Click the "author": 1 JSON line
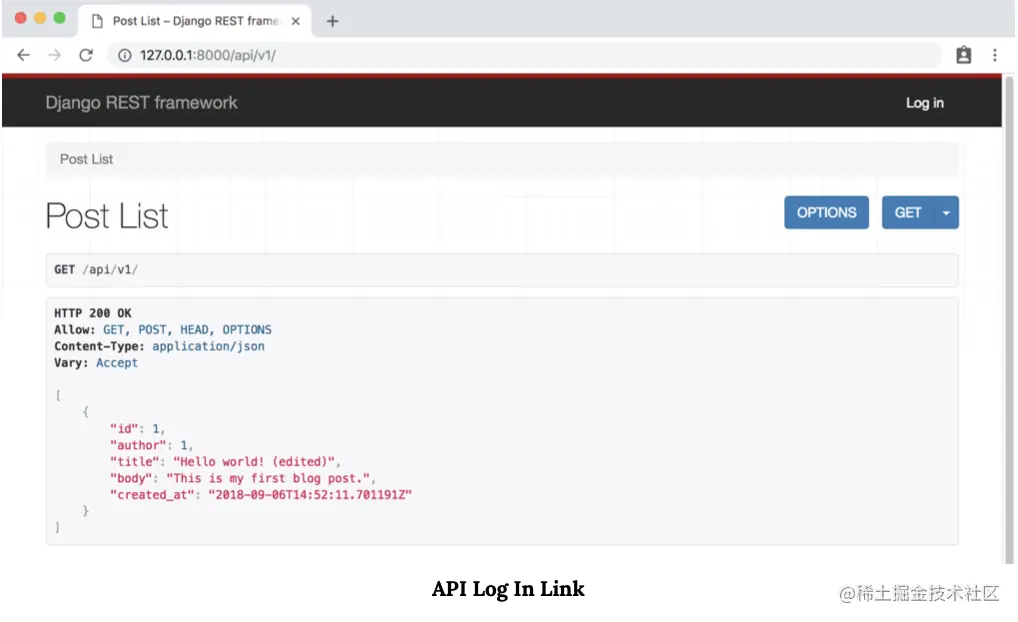1018x622 pixels. 151,445
